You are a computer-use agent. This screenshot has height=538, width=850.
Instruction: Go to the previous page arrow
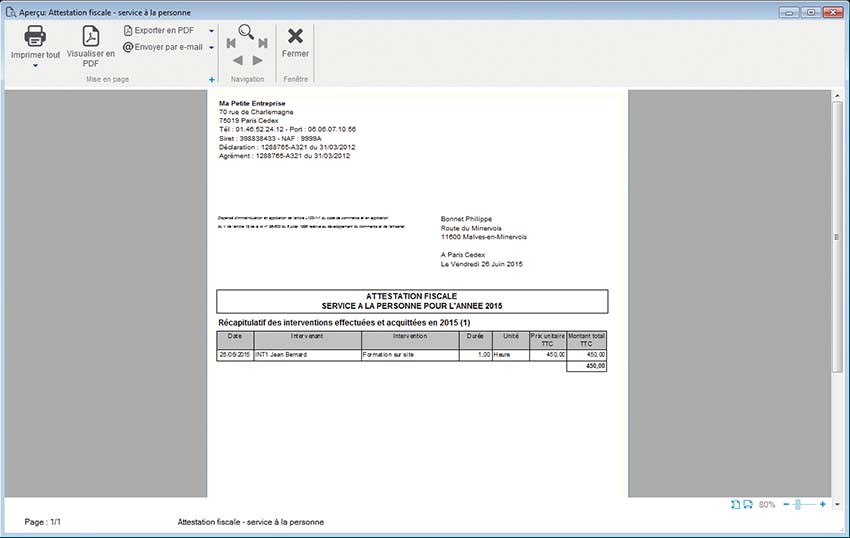[237, 60]
